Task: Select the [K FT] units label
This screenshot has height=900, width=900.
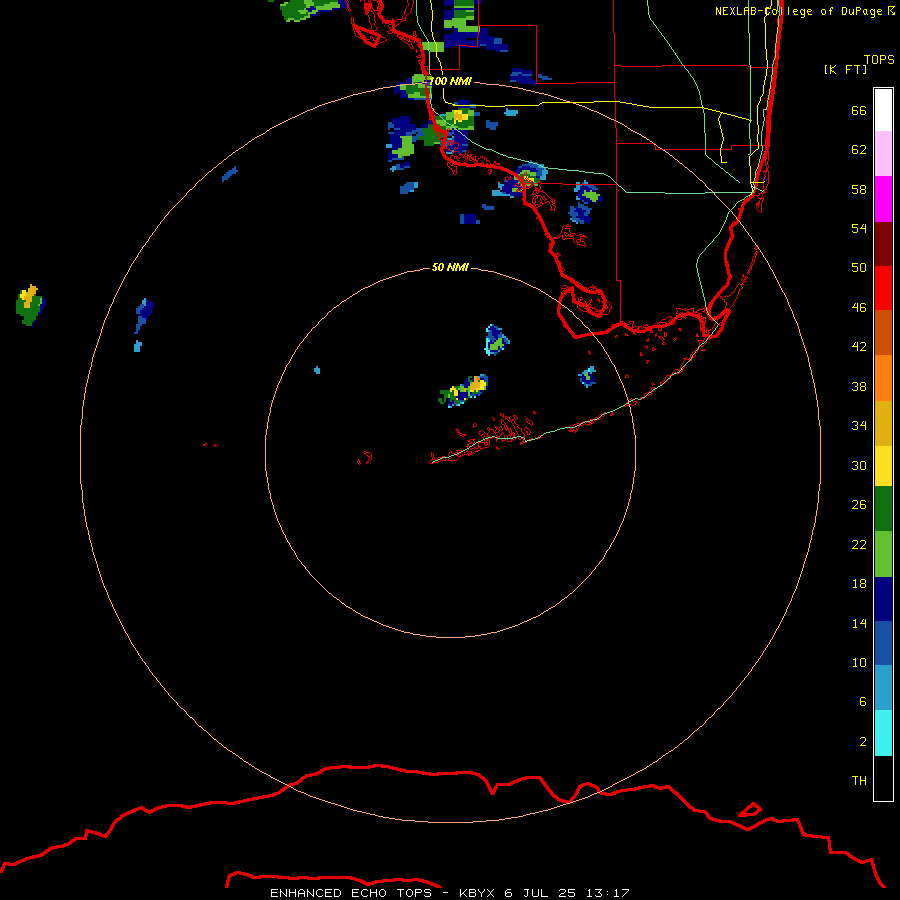Action: tap(845, 69)
